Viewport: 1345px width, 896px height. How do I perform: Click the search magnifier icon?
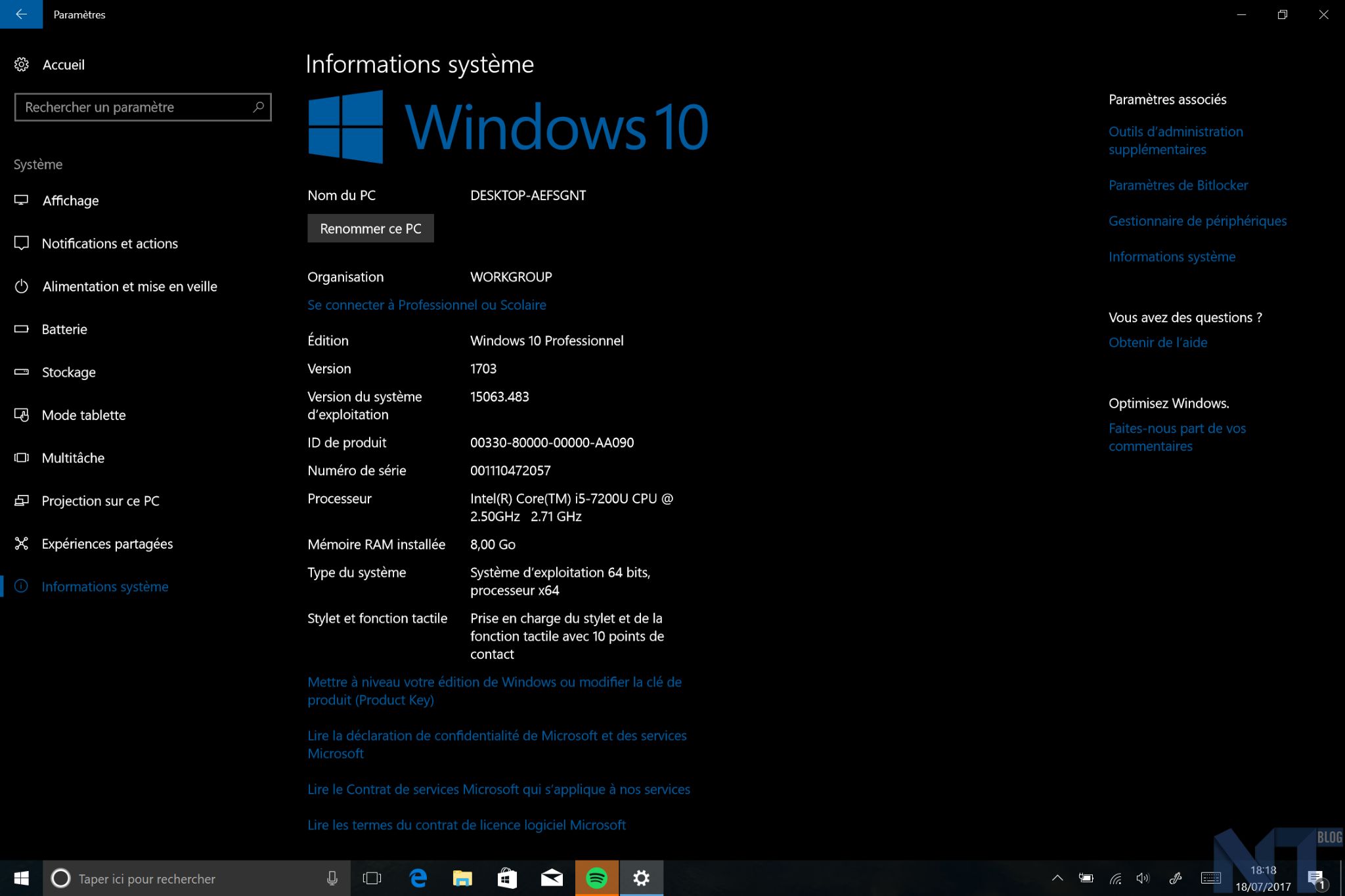258,107
